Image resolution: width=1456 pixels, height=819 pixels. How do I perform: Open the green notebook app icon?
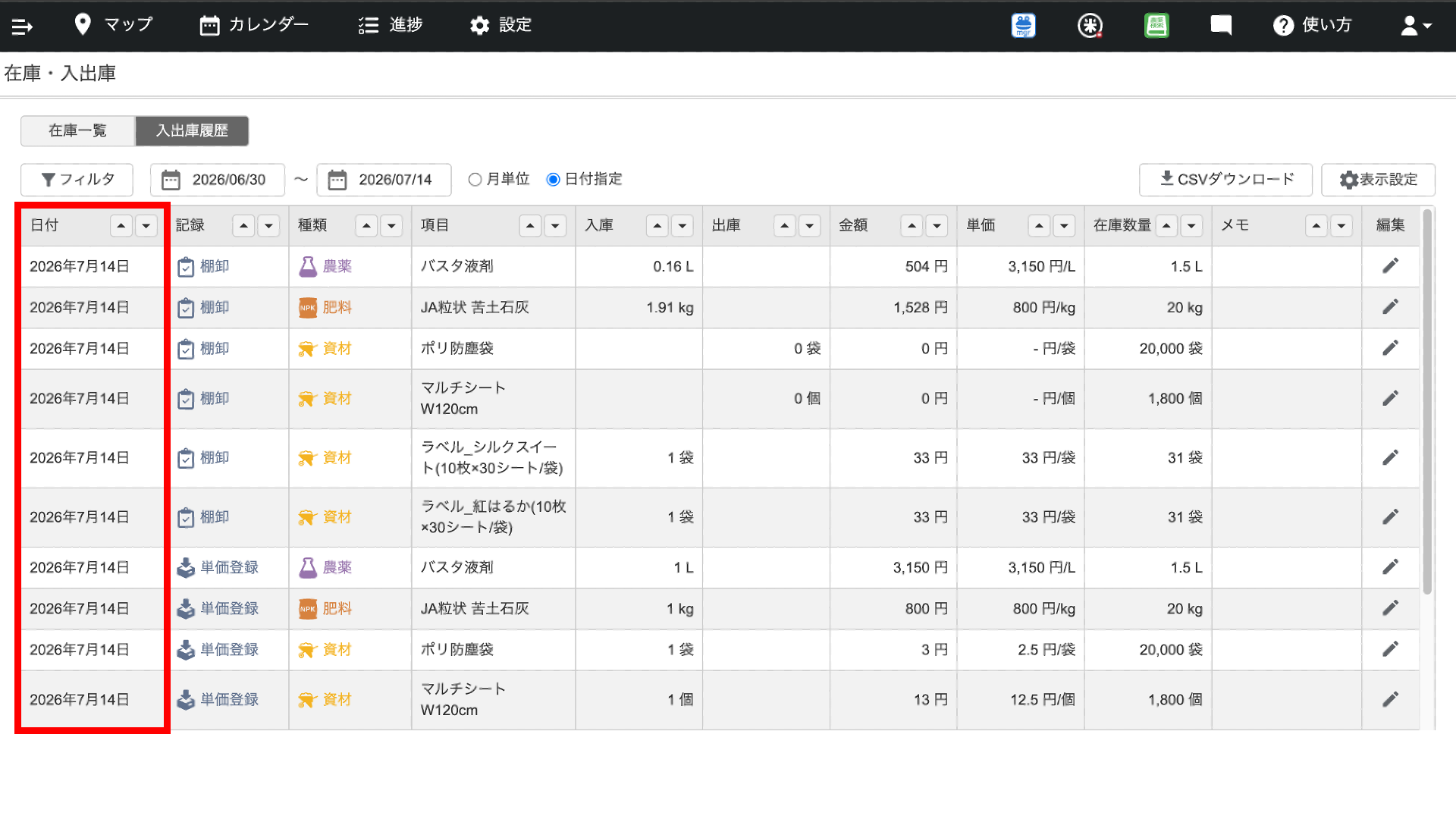pos(1156,26)
